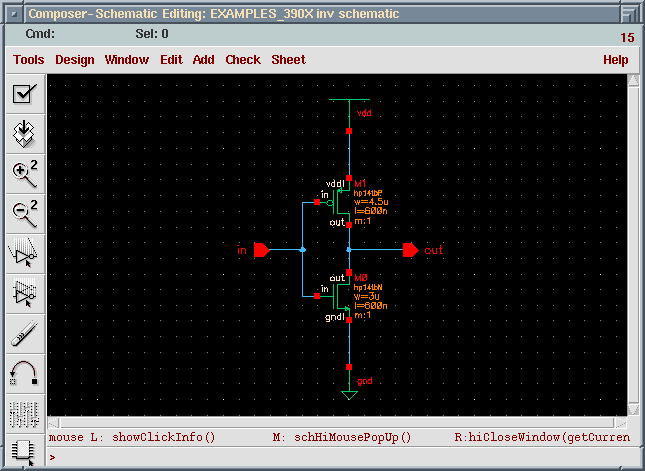Screen dimensions: 645x471
Task: Click the horizontal scrollbar track
Action: click(x=337, y=422)
